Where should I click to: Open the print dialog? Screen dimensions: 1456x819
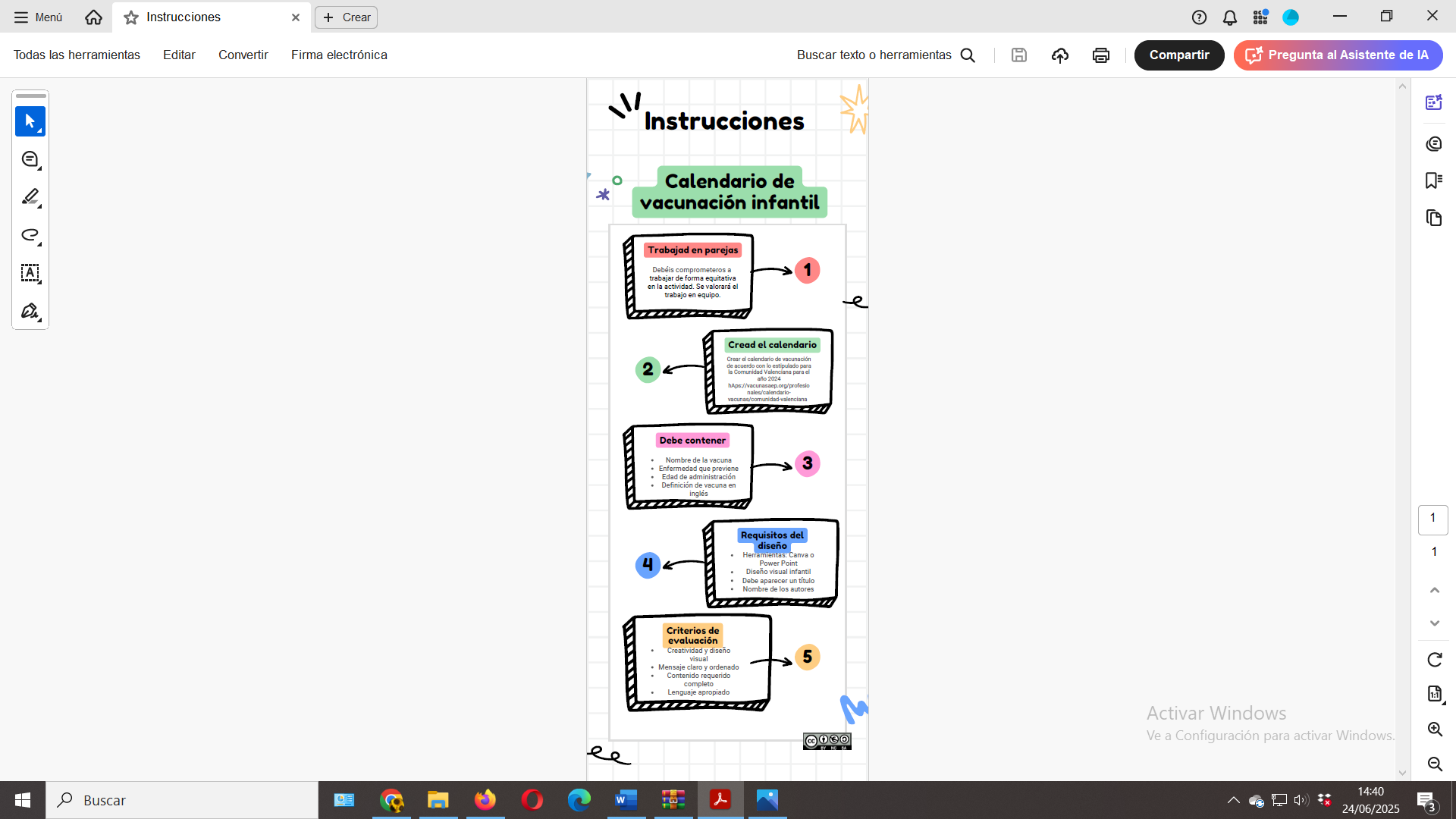1100,55
